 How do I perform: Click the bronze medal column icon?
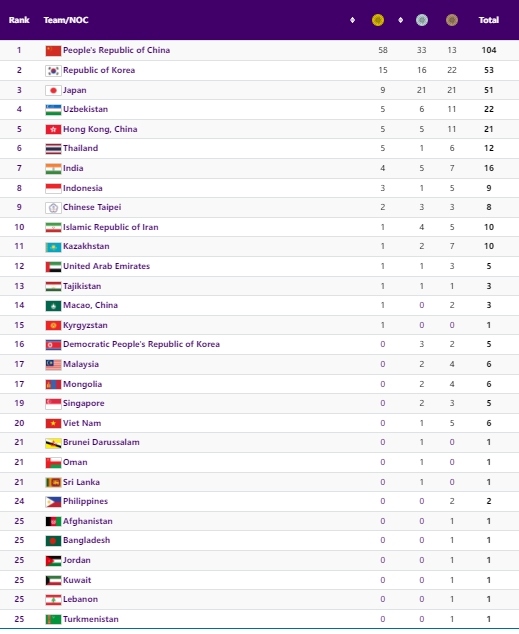(452, 20)
